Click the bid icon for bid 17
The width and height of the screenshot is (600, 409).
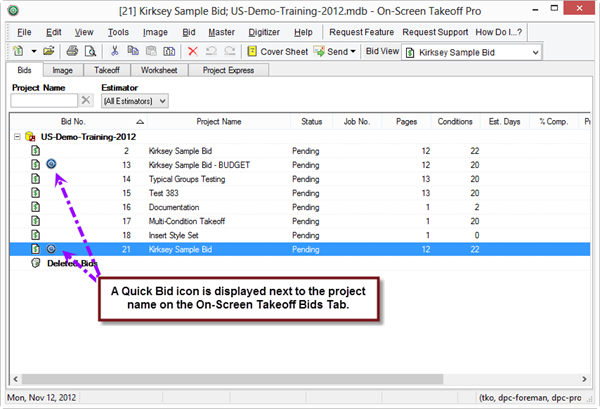pyautogui.click(x=36, y=221)
